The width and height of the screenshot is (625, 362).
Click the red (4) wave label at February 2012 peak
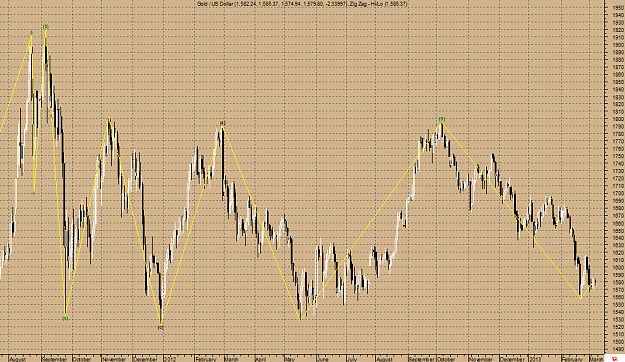coord(223,123)
